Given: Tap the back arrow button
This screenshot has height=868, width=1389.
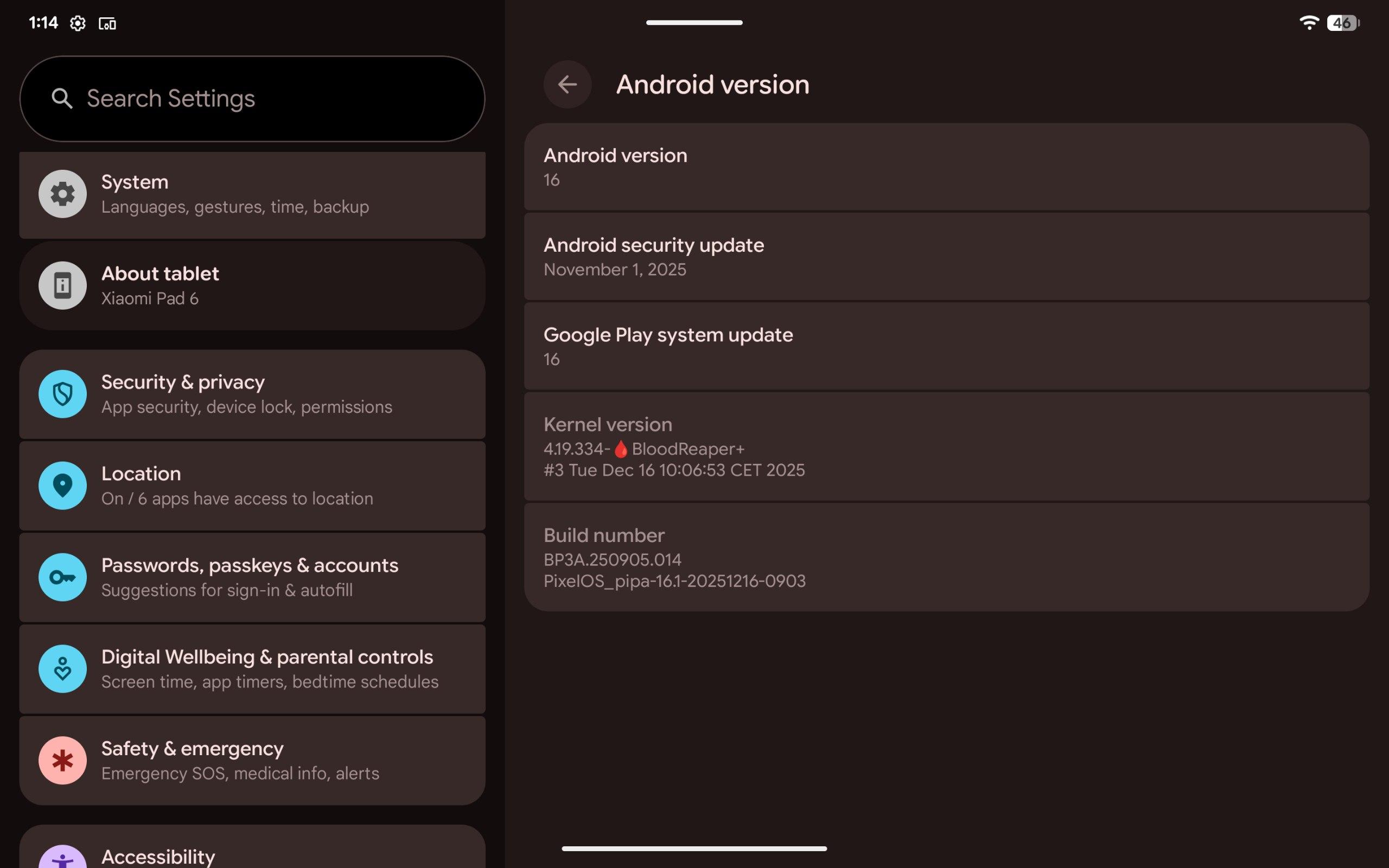Looking at the screenshot, I should point(567,85).
